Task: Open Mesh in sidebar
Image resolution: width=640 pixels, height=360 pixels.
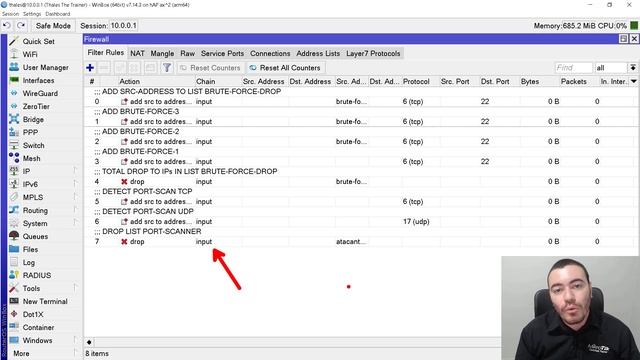Action: 31,158
